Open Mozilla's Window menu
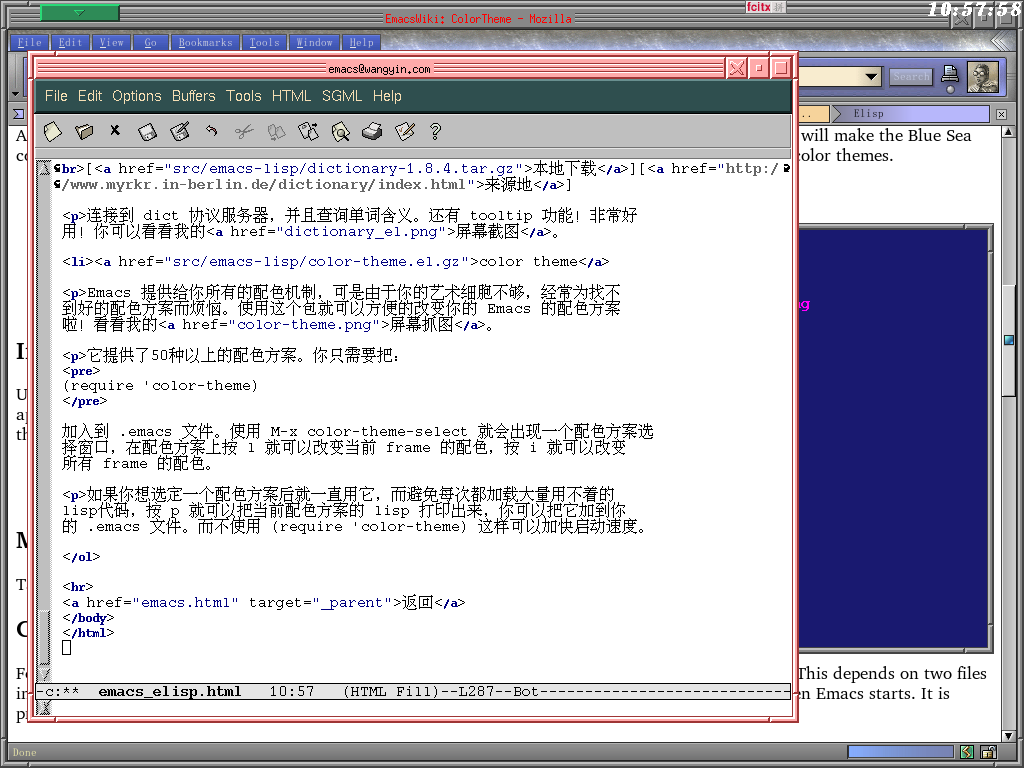The image size is (1024, 768). (x=315, y=42)
